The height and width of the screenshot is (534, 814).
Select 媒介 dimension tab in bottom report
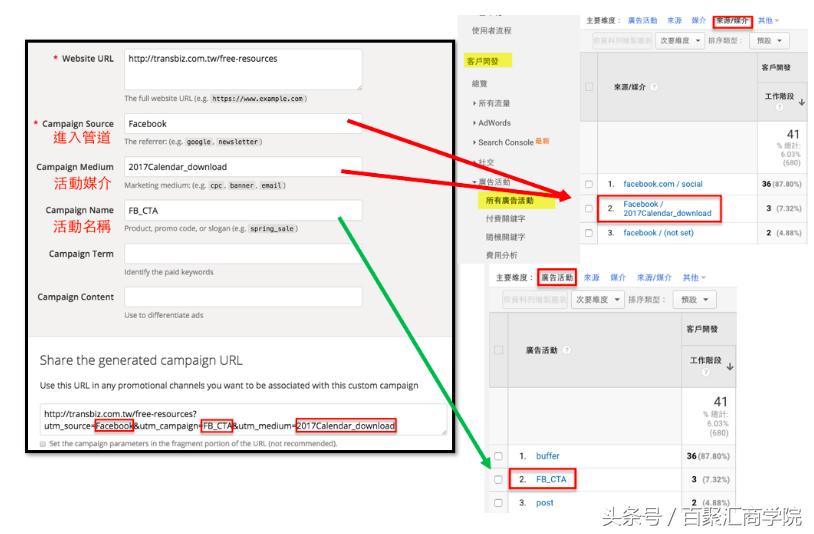click(618, 278)
